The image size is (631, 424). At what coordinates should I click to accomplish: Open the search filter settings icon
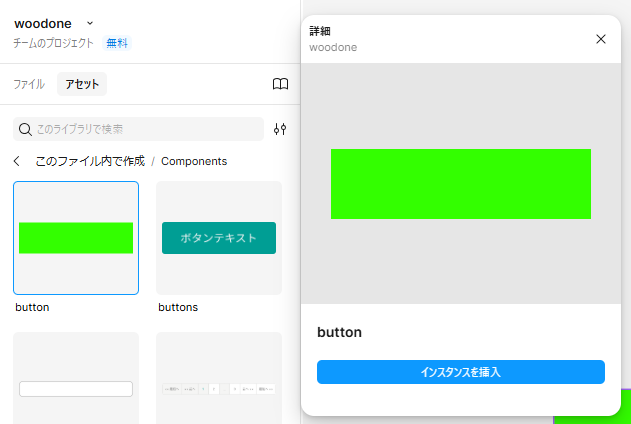point(280,129)
